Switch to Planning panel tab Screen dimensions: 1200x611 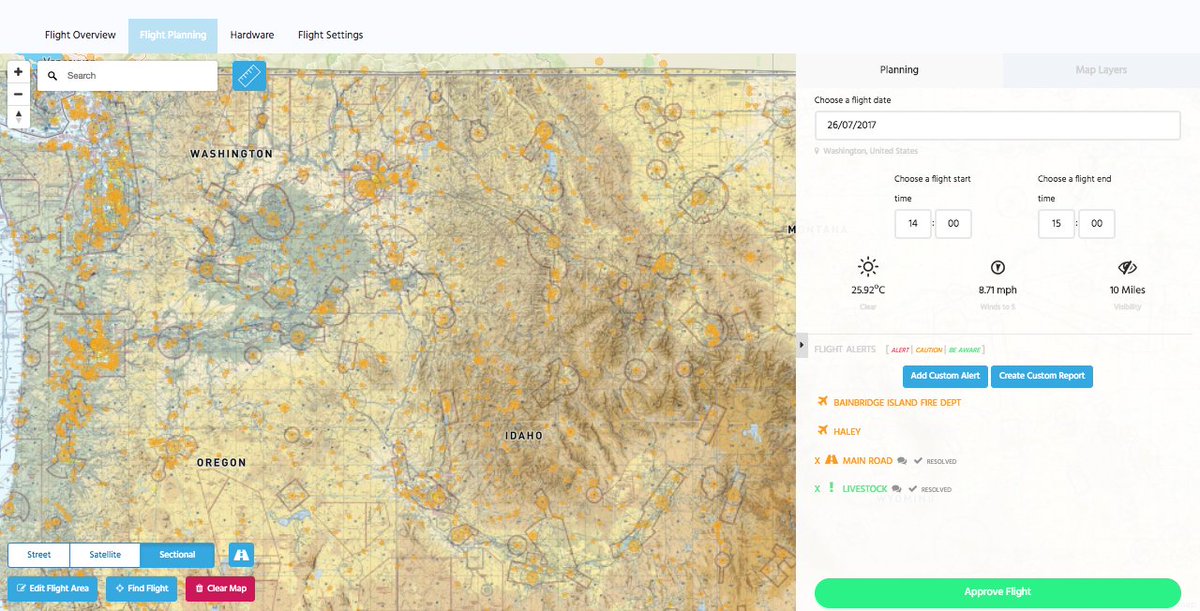click(x=899, y=70)
